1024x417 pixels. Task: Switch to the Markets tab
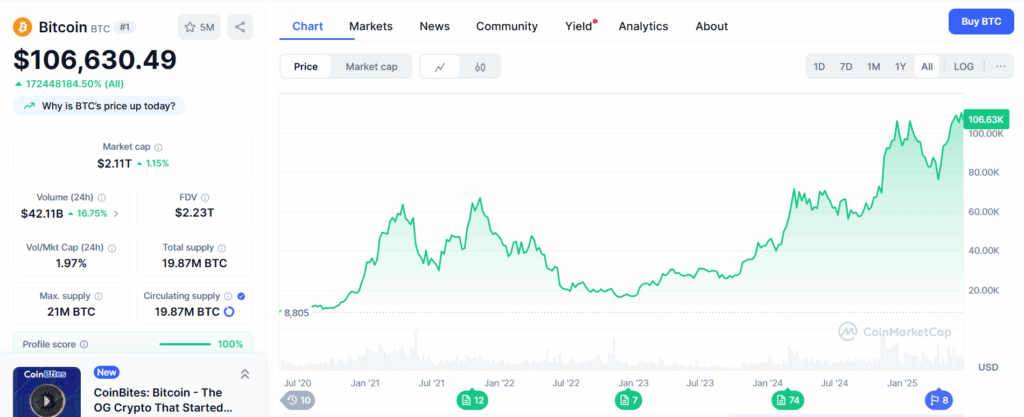point(371,26)
